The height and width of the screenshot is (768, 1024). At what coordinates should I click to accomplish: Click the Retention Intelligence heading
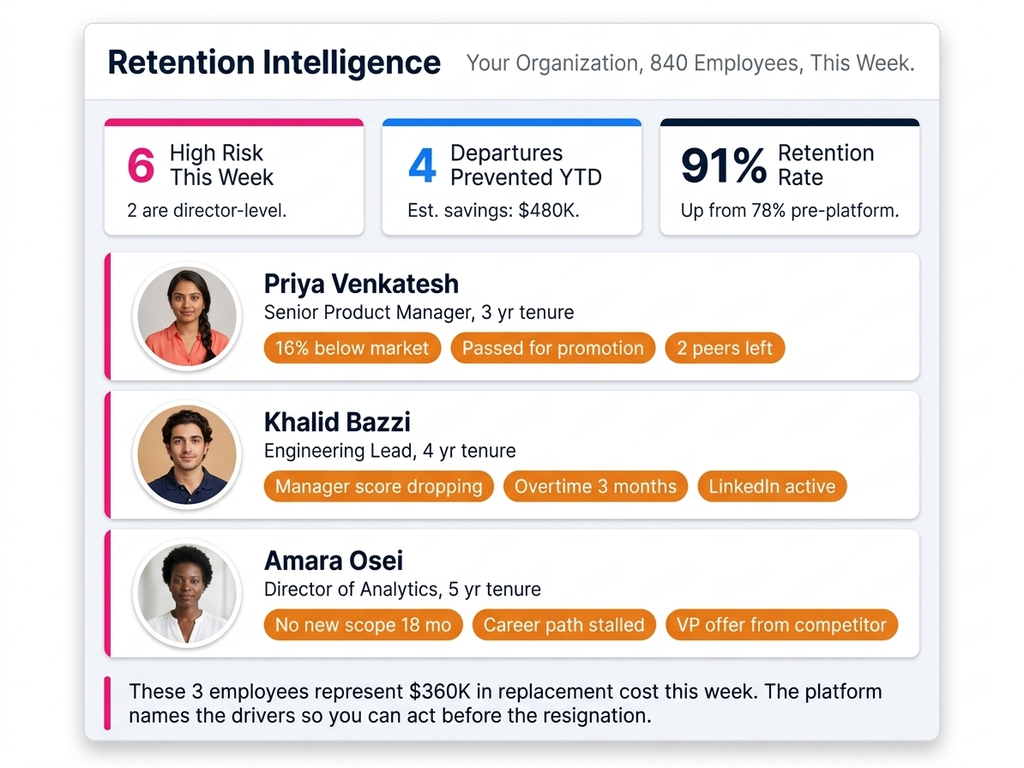tap(274, 62)
